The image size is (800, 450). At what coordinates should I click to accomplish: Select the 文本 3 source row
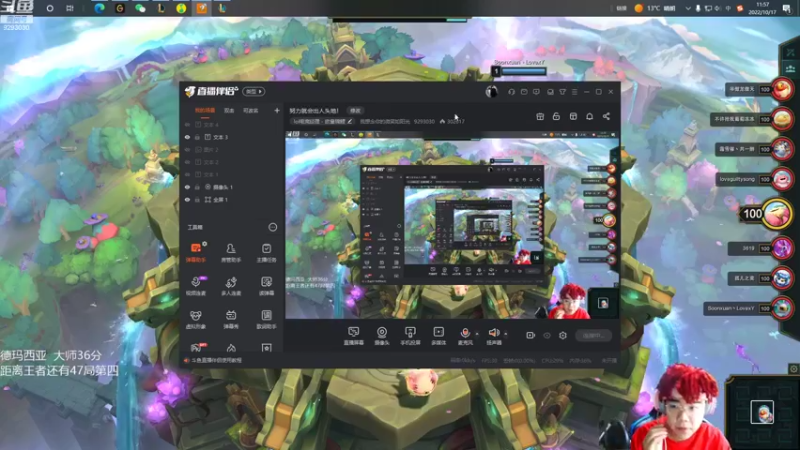[x=232, y=137]
